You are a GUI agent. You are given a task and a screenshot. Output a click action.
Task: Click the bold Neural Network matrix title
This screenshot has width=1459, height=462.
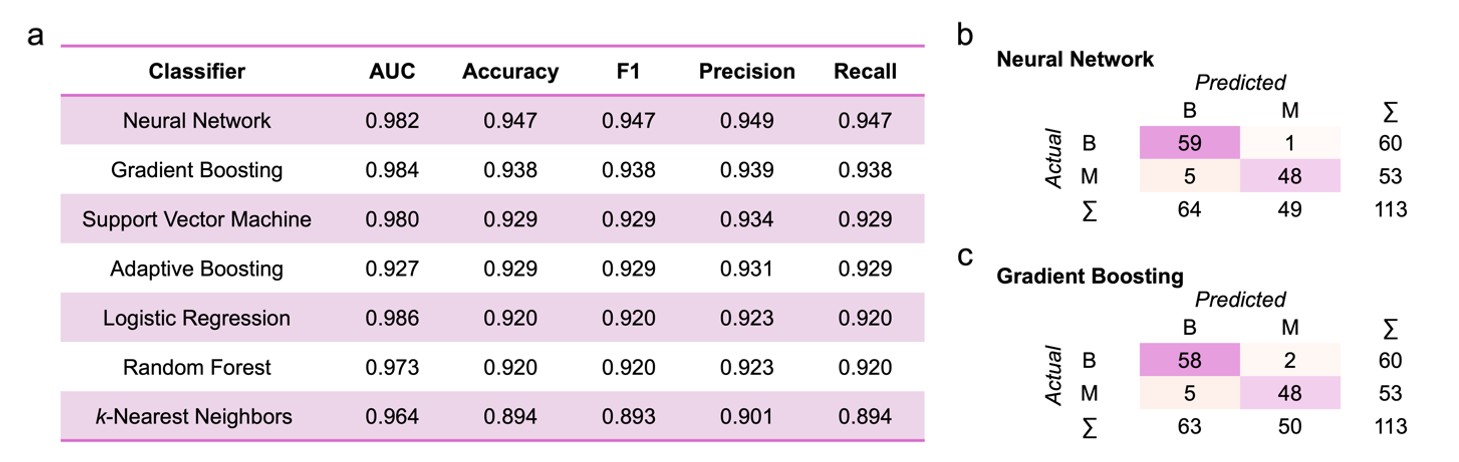pyautogui.click(x=1075, y=59)
